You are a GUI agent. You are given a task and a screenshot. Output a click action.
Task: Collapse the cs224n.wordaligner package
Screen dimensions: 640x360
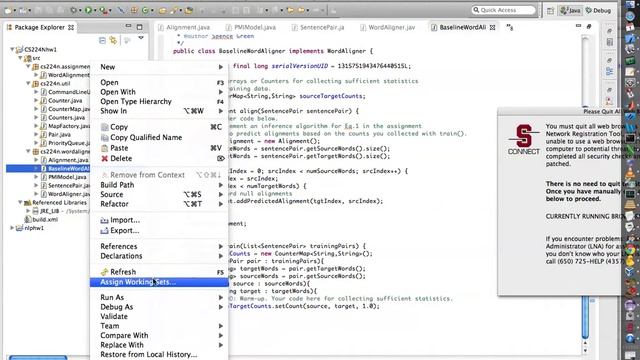coord(29,151)
